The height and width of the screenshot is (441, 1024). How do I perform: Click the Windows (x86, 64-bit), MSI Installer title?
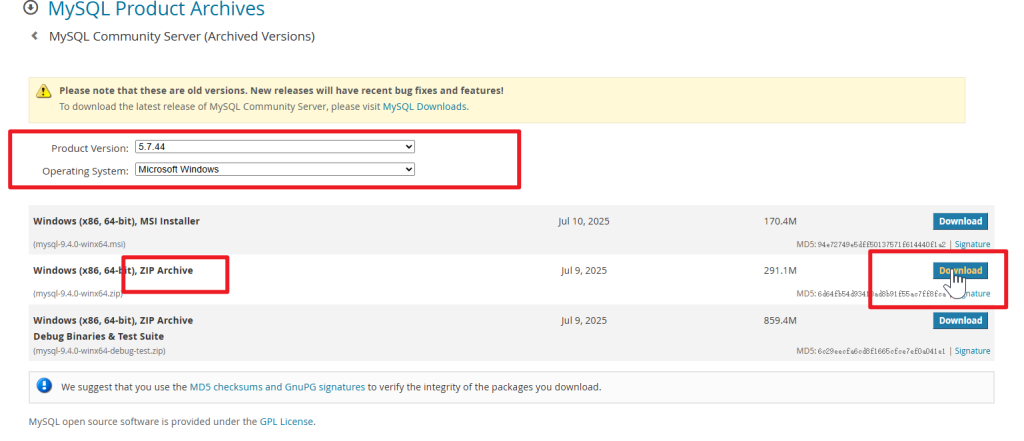pyautogui.click(x=116, y=221)
